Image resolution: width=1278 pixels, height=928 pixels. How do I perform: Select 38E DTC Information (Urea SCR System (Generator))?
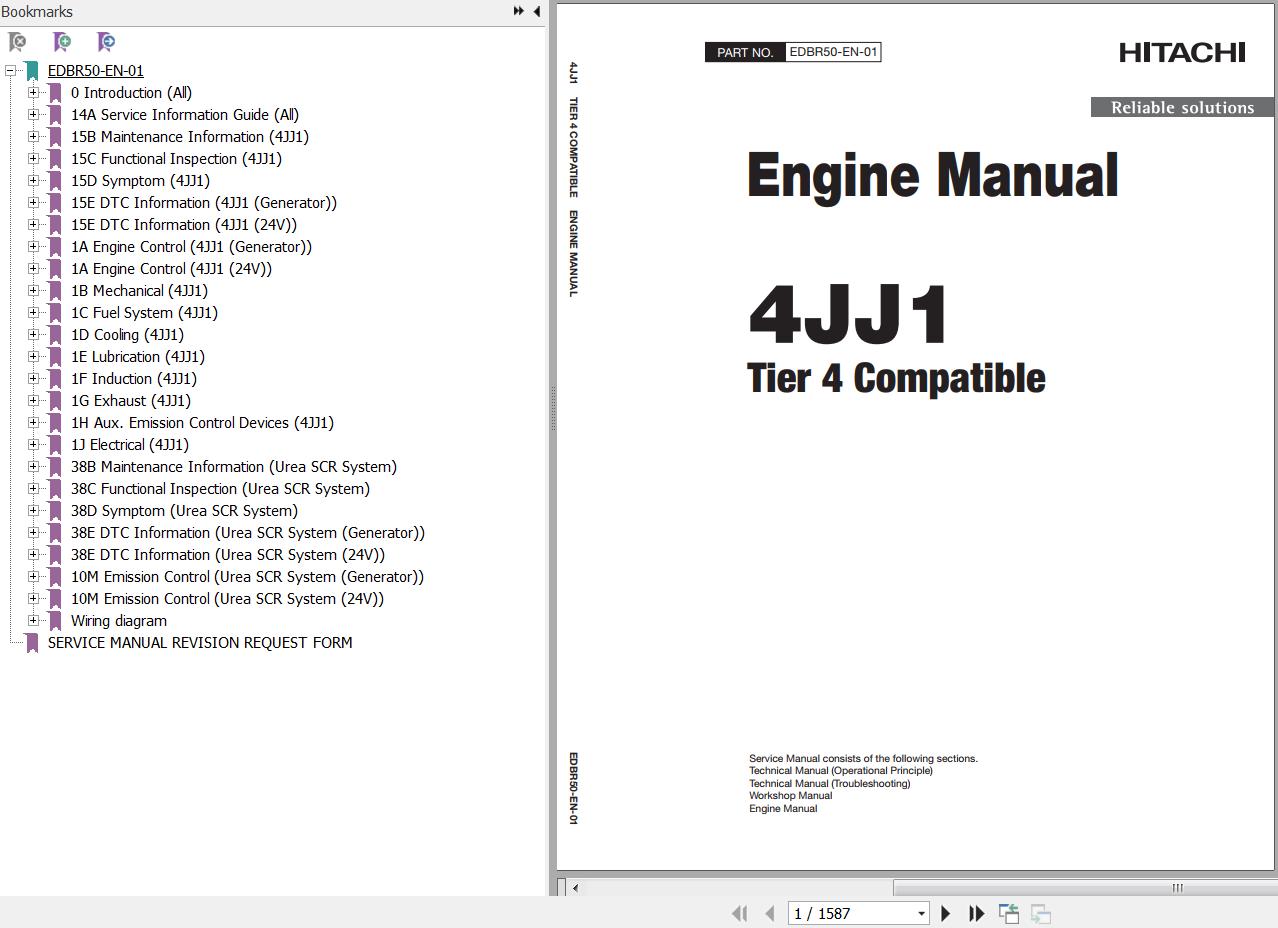tap(248, 533)
